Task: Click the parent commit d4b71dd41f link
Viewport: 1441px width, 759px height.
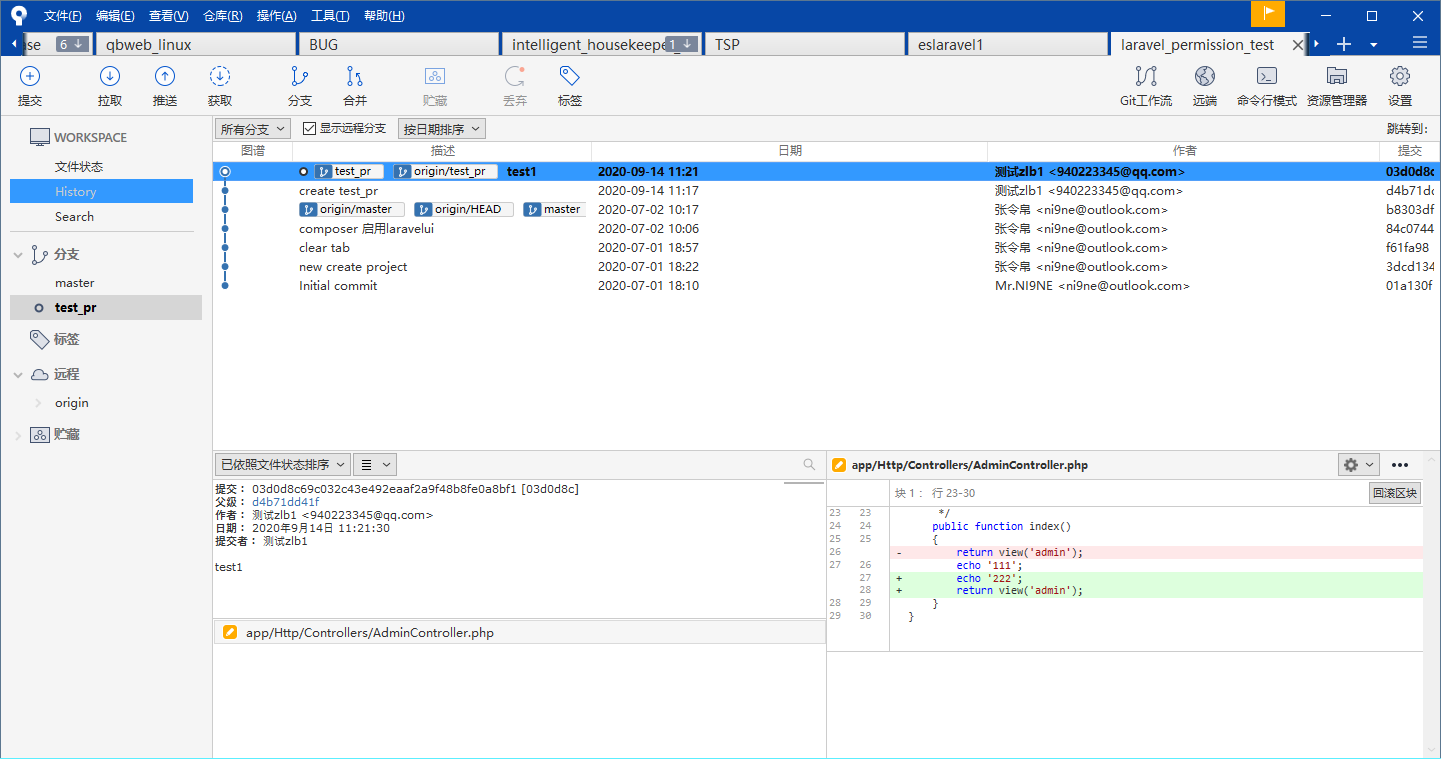Action: tap(286, 502)
